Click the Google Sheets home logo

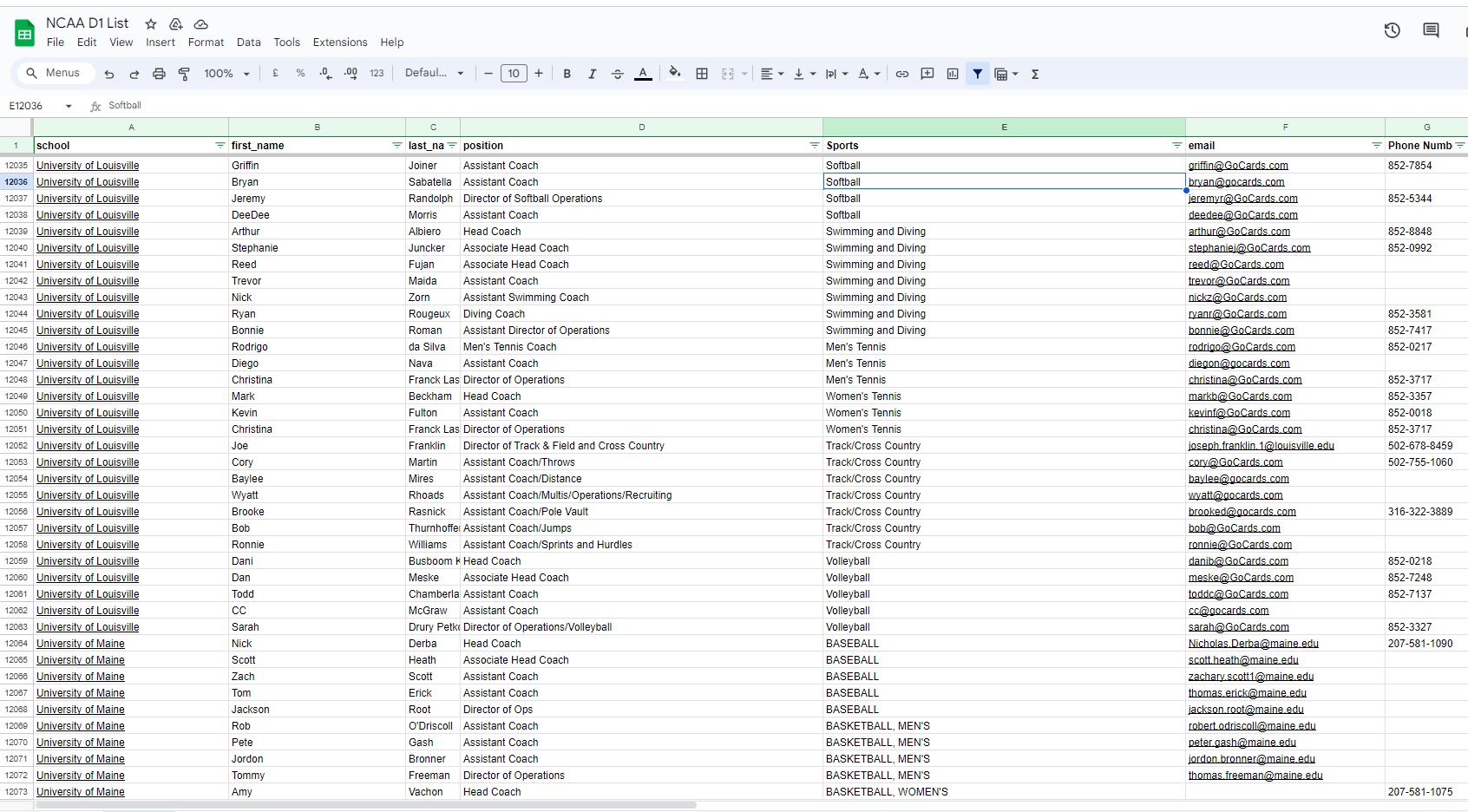(x=24, y=33)
